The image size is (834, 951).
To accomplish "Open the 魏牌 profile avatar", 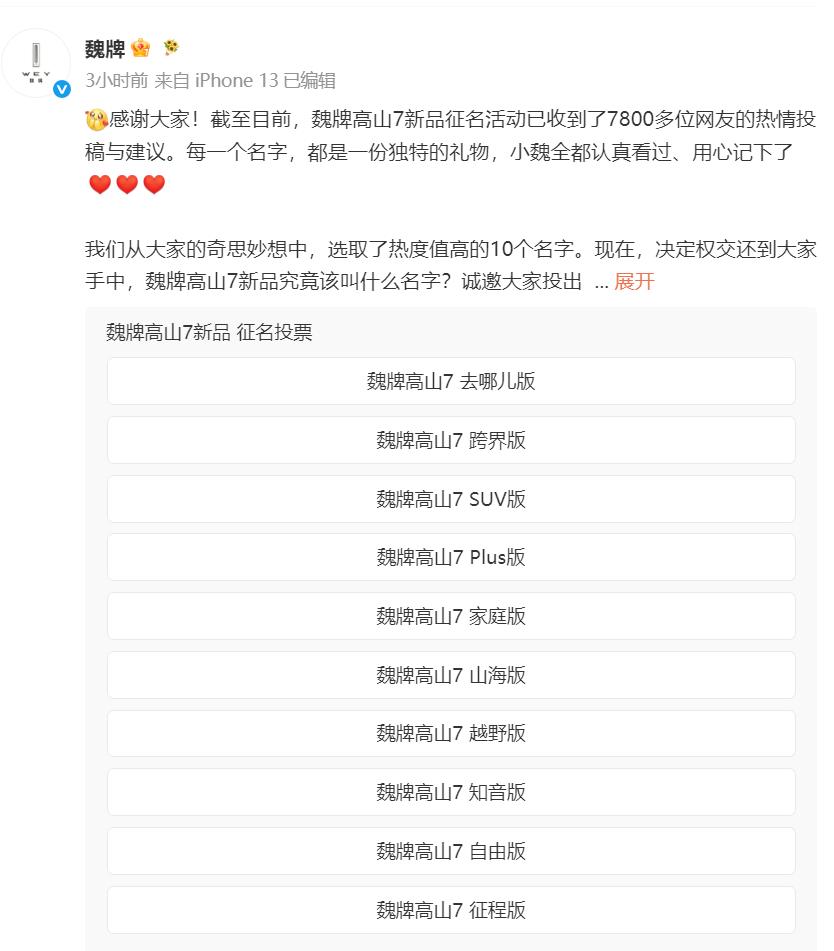I will [36, 63].
